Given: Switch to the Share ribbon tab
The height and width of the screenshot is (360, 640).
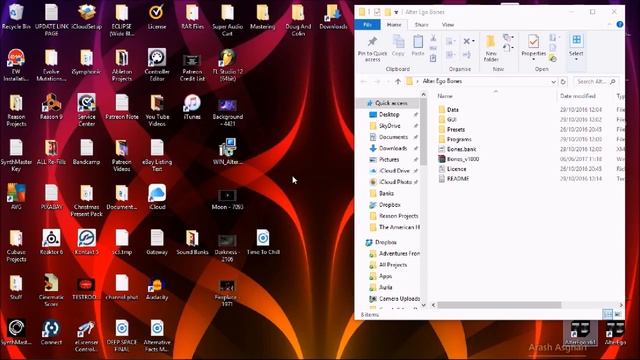Looking at the screenshot, I should click(422, 24).
